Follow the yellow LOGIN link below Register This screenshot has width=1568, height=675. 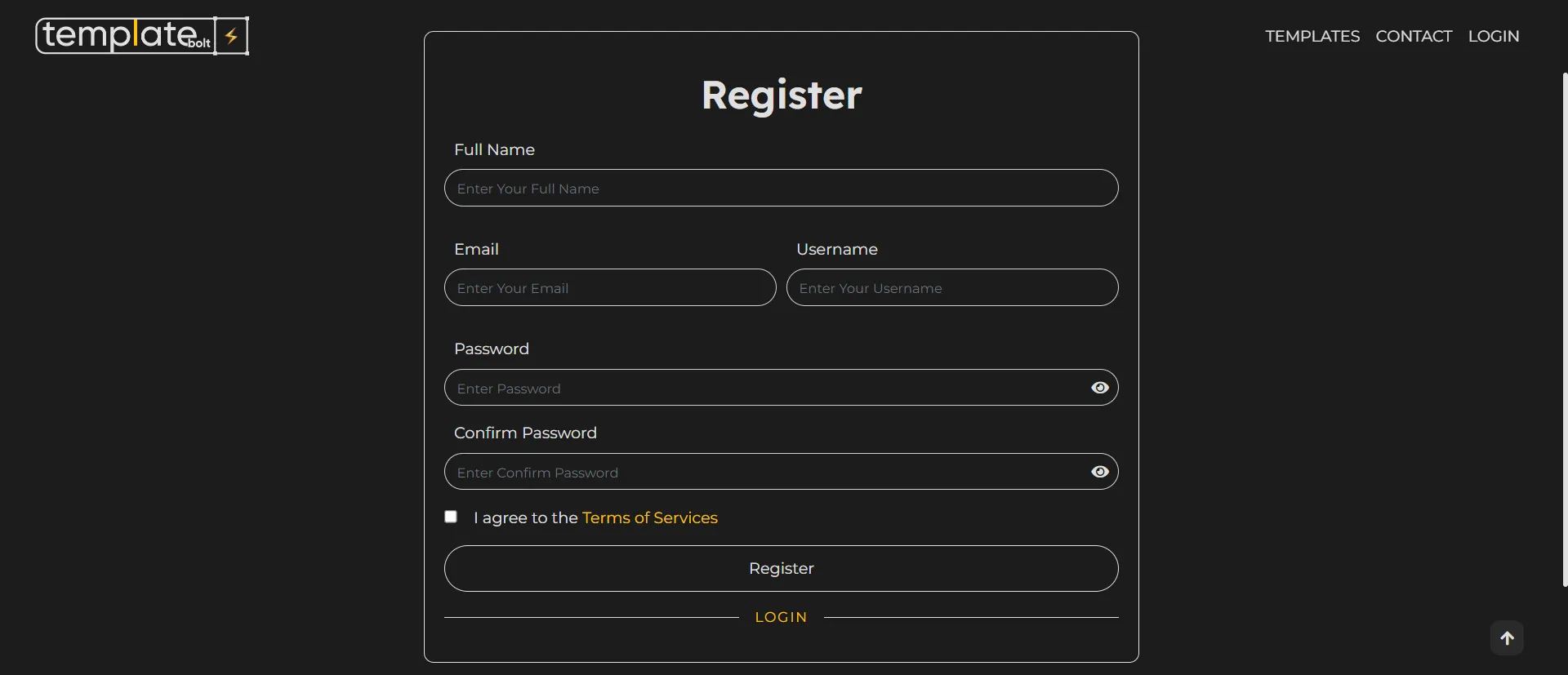tap(781, 617)
